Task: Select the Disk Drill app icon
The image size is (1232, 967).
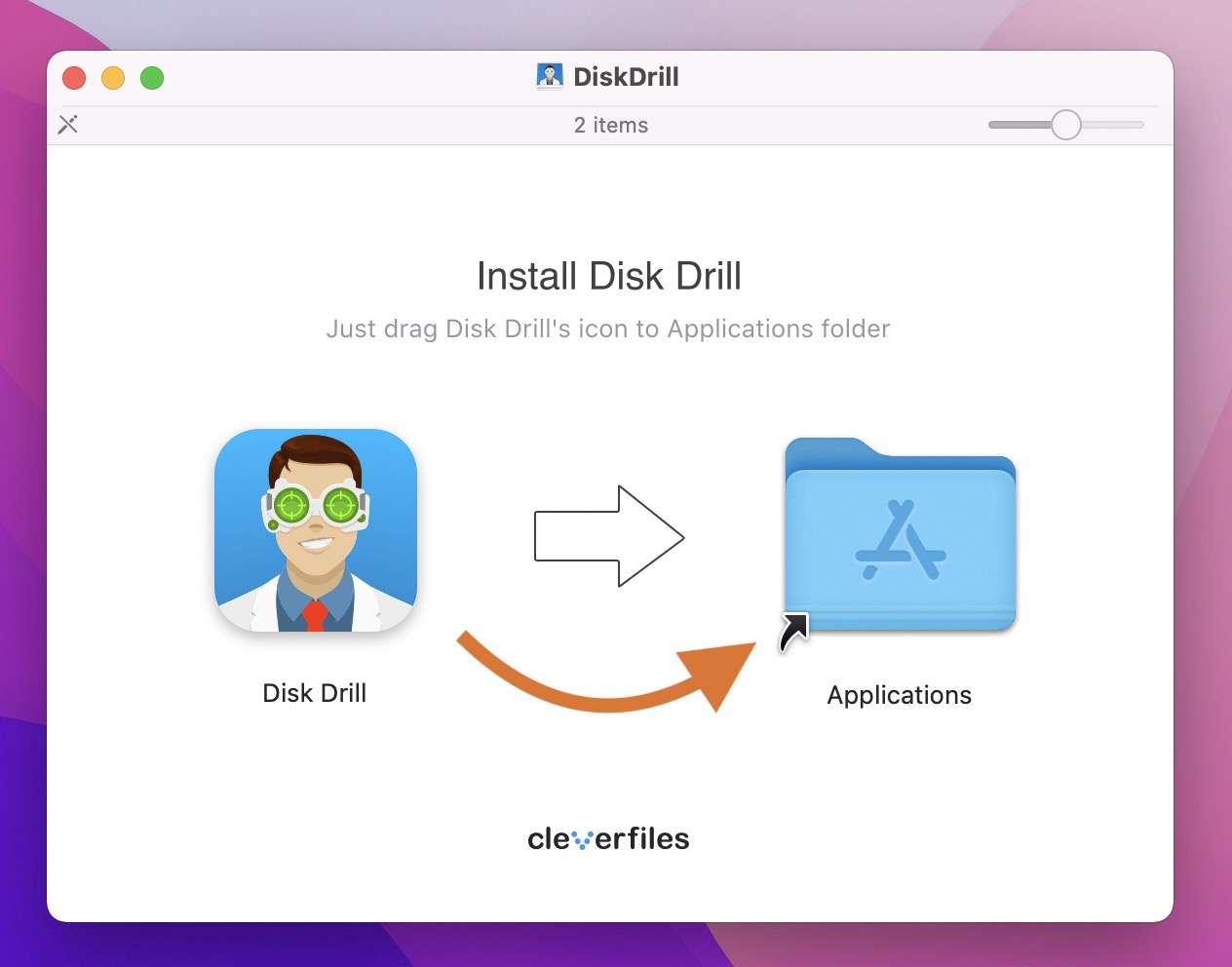Action: (x=316, y=530)
